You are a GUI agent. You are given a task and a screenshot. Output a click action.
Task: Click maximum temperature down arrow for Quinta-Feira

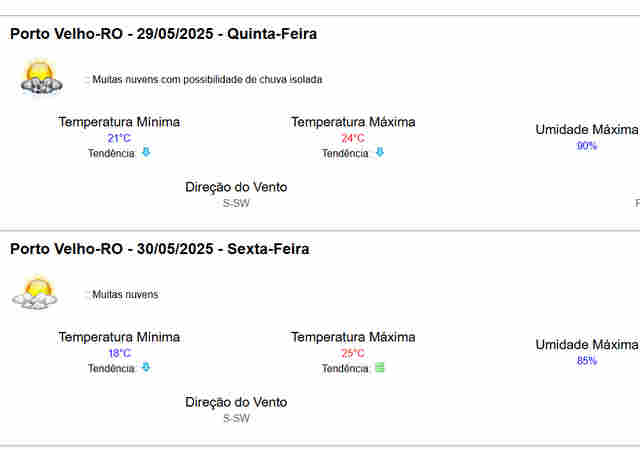[379, 153]
